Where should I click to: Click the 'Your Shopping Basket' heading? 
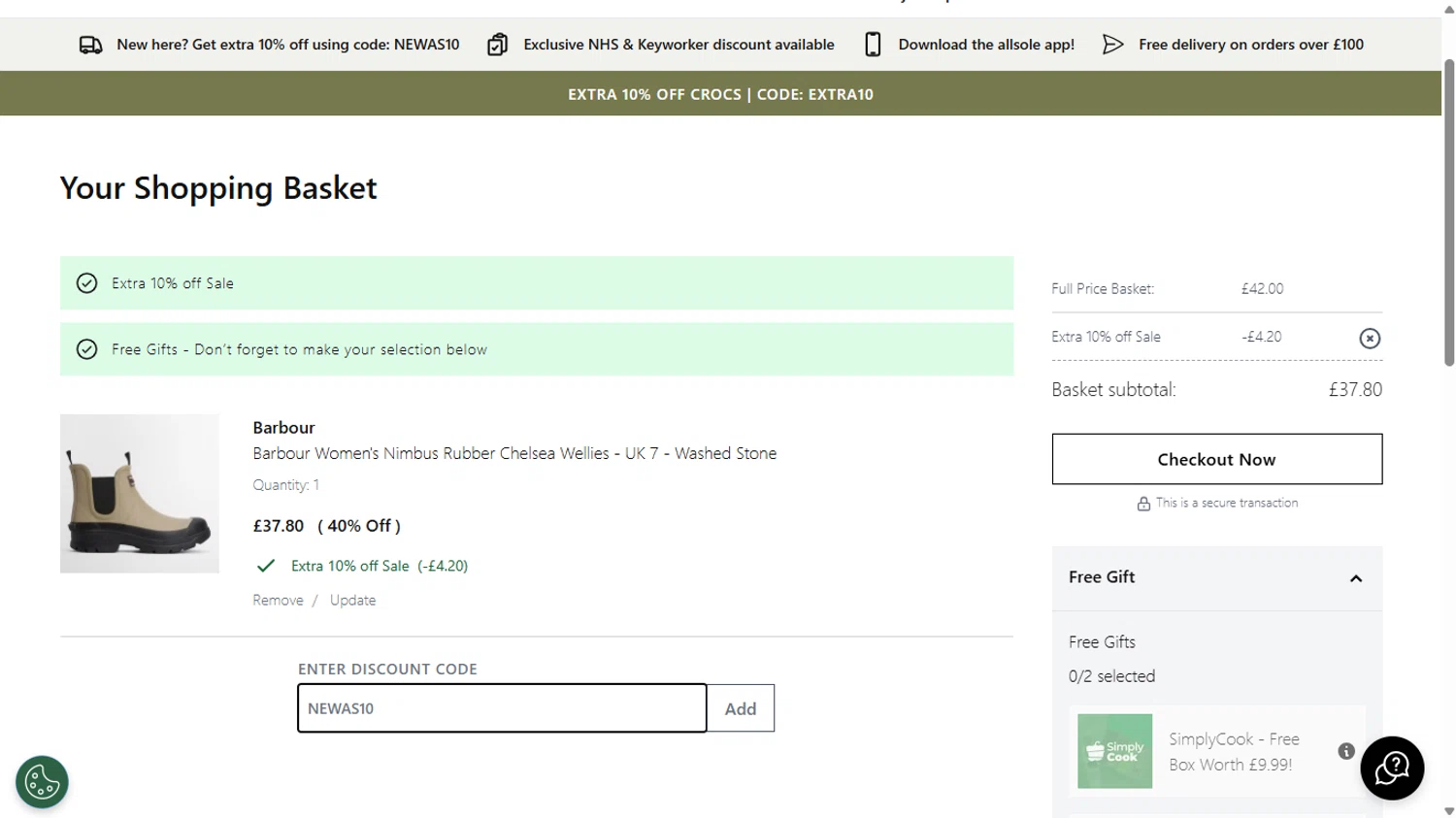click(x=218, y=187)
